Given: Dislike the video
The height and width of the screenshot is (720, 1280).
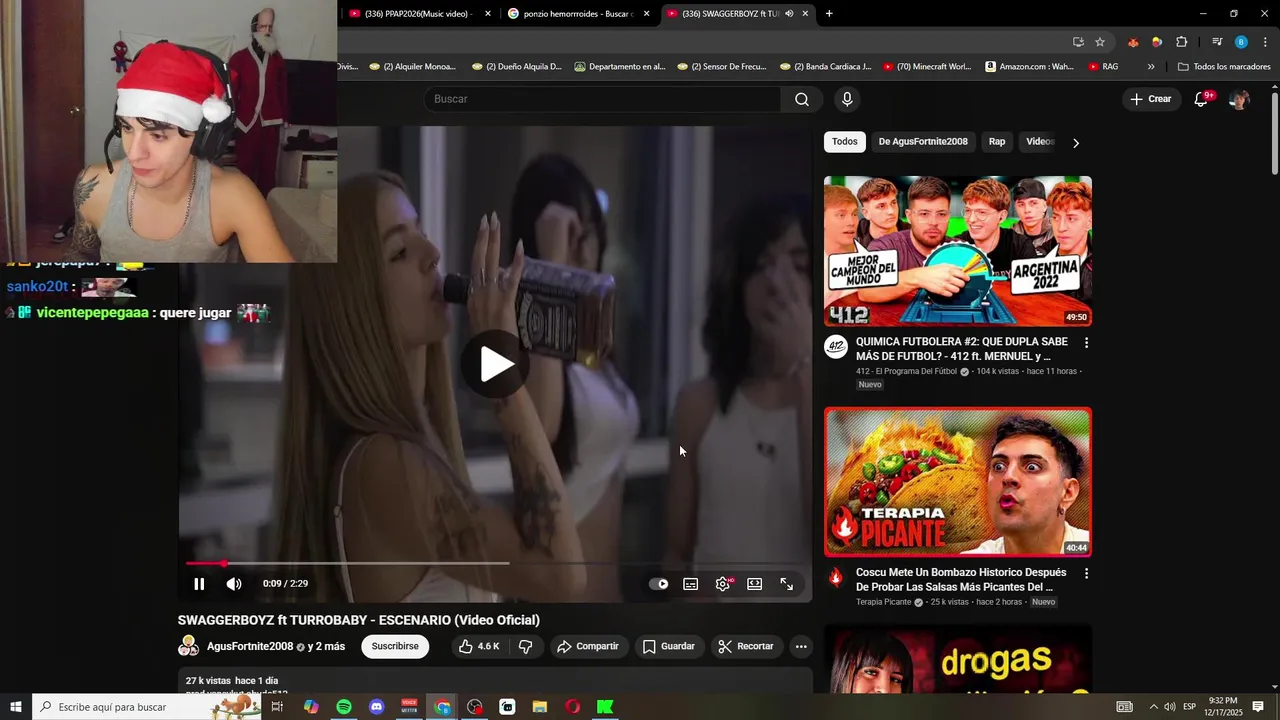Looking at the screenshot, I should point(526,646).
